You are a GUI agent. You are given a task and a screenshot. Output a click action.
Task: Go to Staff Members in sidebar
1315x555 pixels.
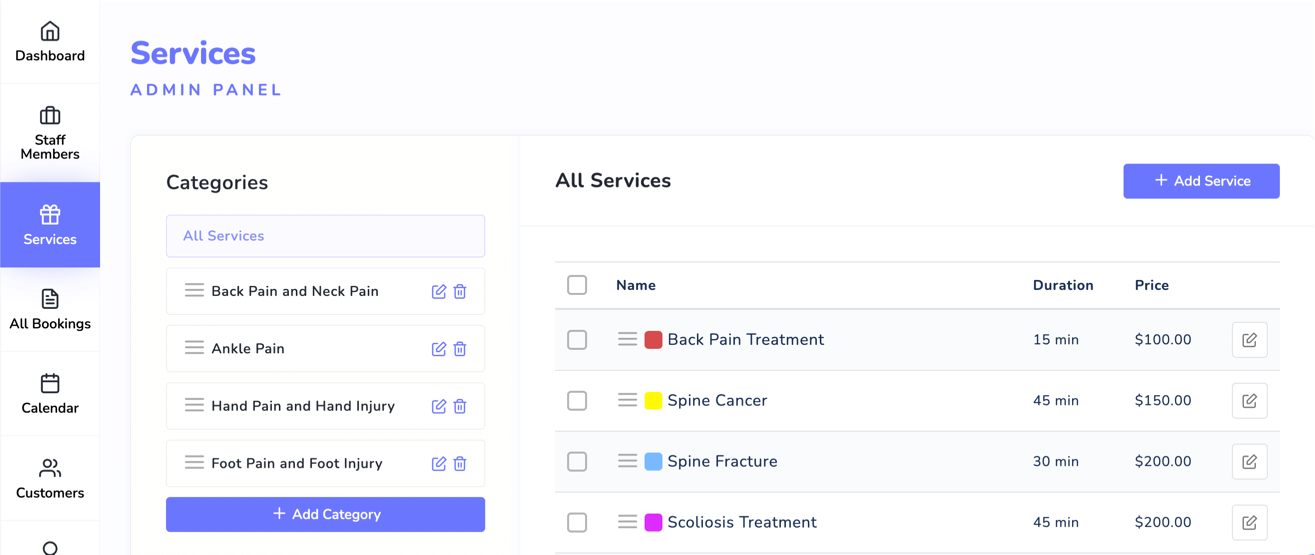click(x=50, y=133)
